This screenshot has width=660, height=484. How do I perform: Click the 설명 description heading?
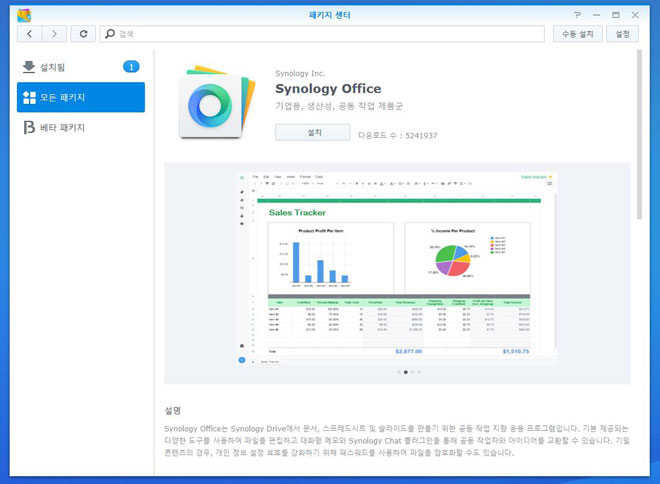[173, 411]
